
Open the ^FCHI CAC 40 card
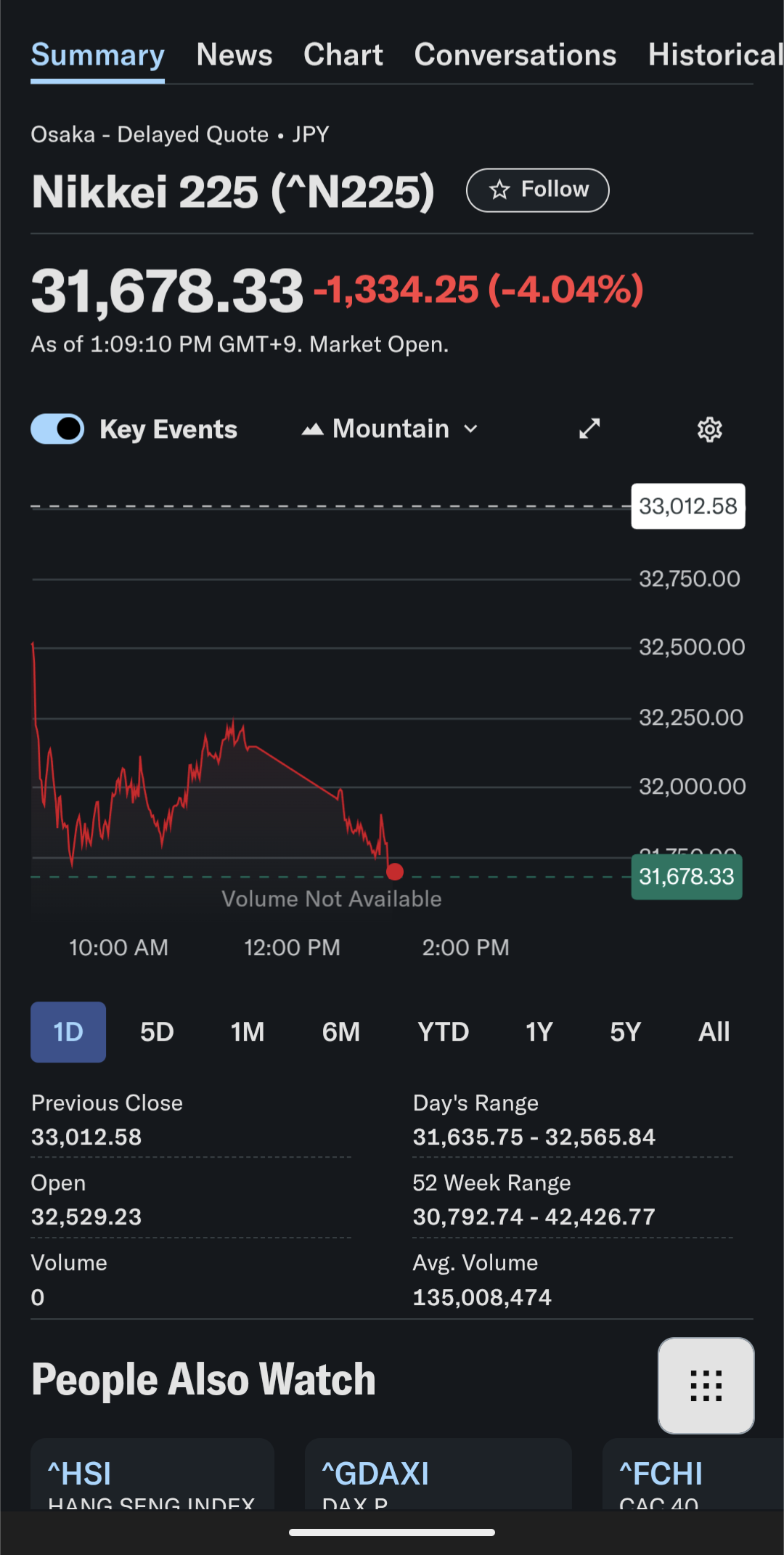tap(693, 1474)
